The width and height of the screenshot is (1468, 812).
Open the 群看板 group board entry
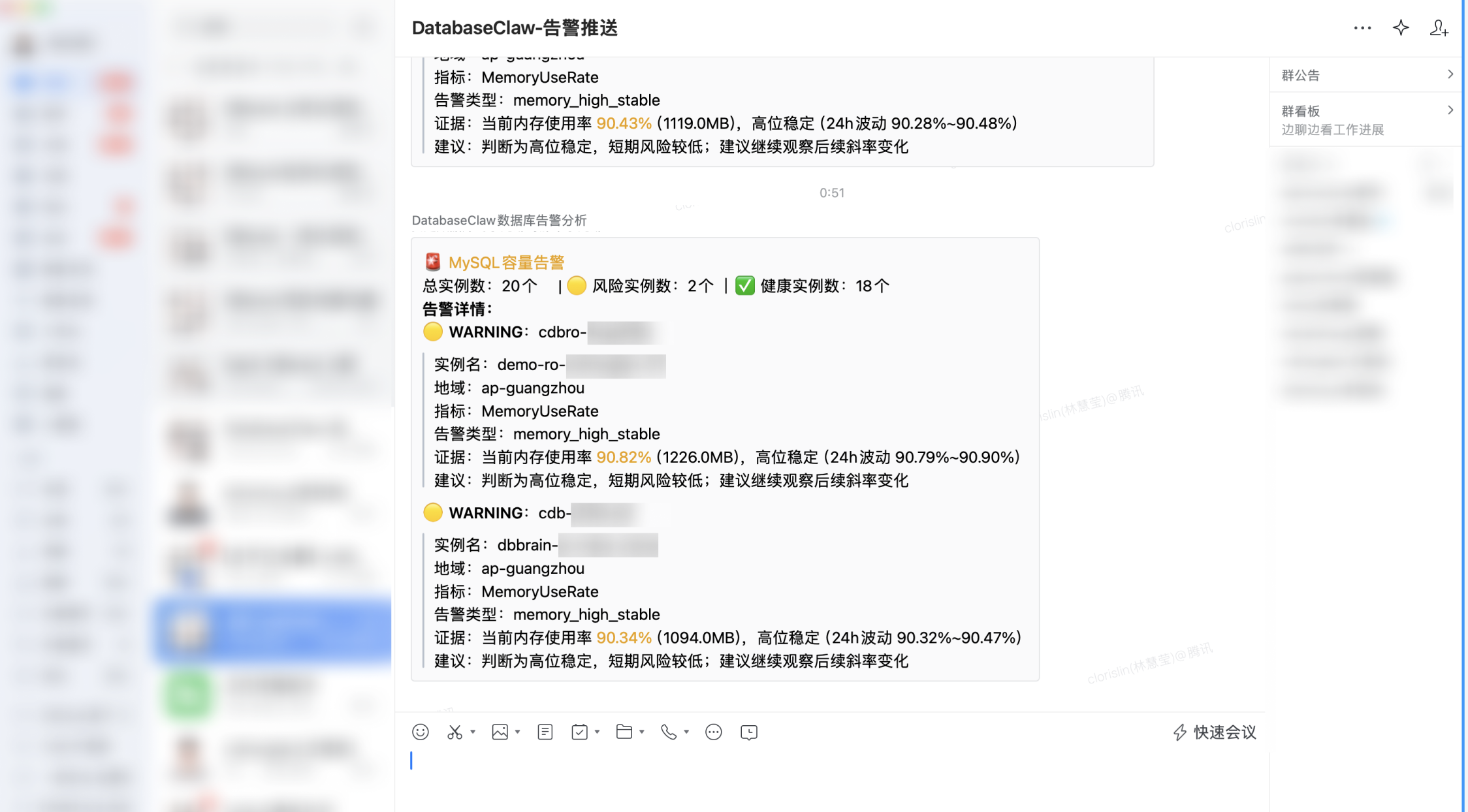(x=1366, y=119)
